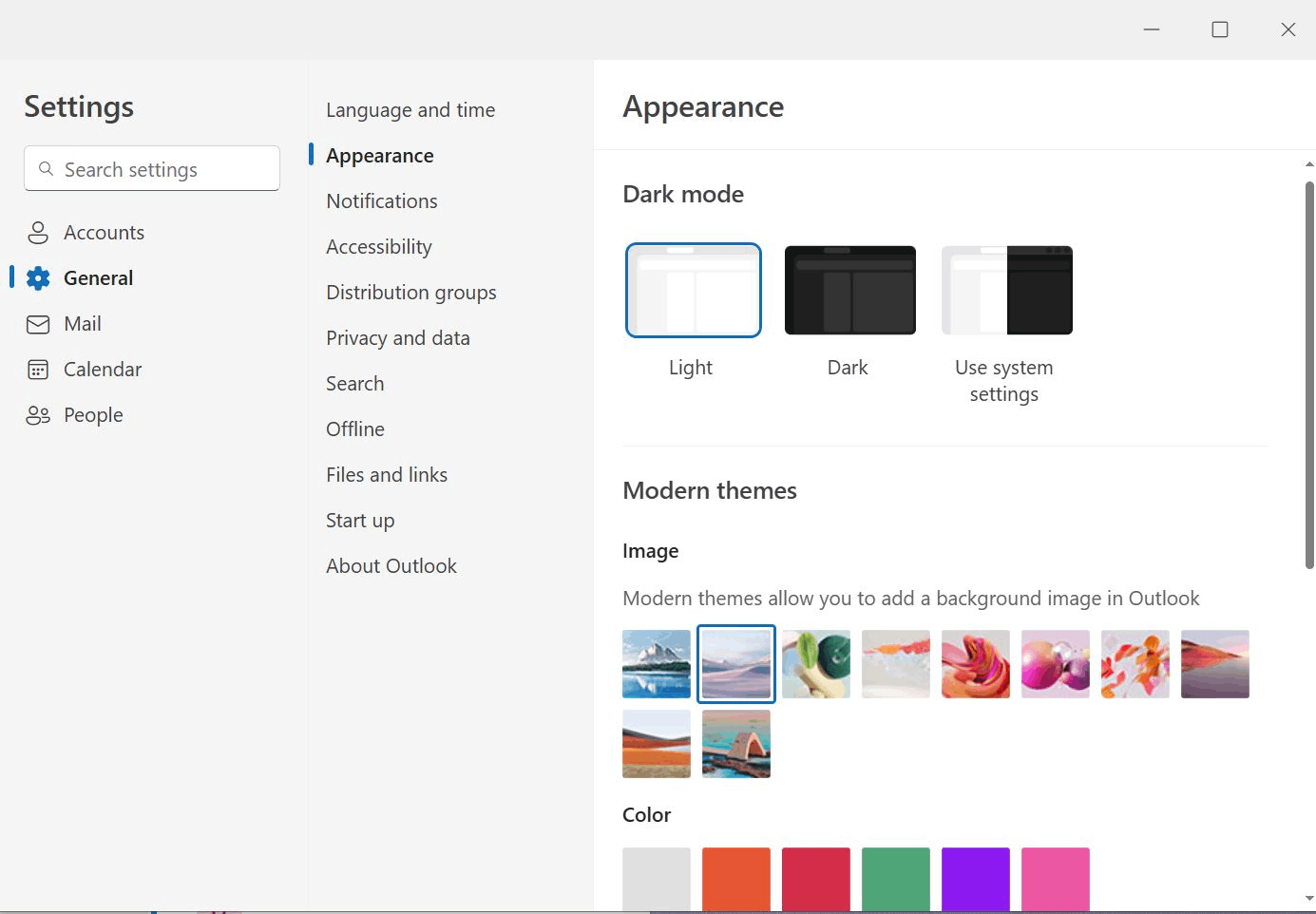Select the Light dark mode option
This screenshot has width=1316, height=914.
point(693,290)
